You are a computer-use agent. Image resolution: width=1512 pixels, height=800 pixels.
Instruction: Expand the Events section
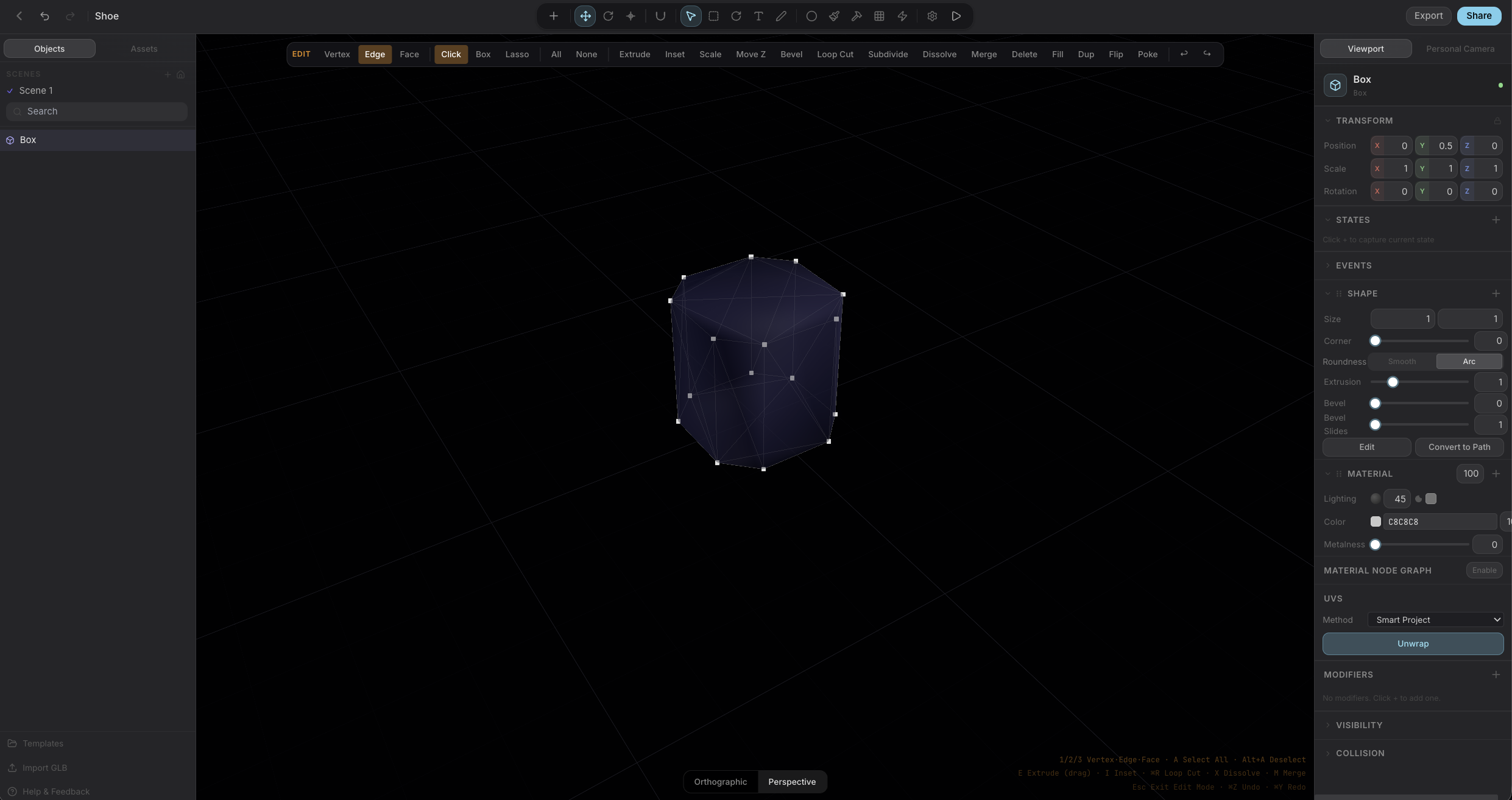coord(1354,265)
